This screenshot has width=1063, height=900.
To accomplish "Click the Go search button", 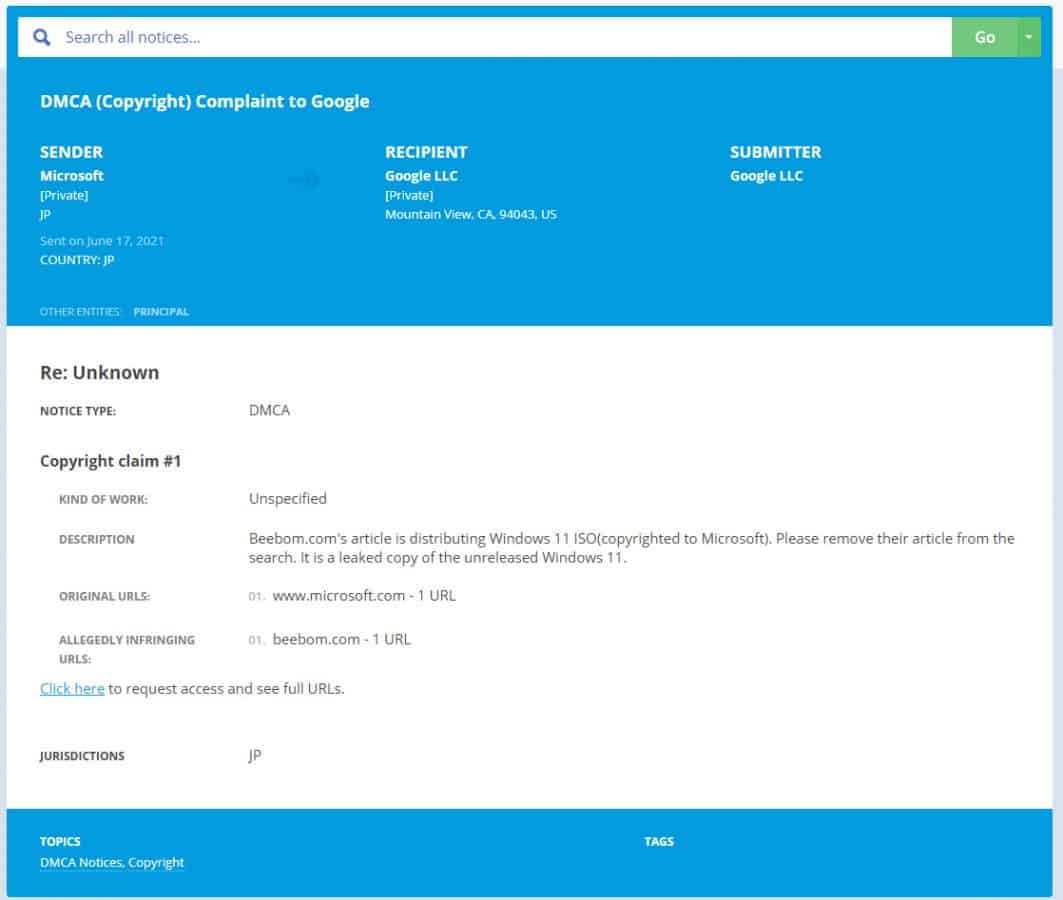I will (x=984, y=37).
